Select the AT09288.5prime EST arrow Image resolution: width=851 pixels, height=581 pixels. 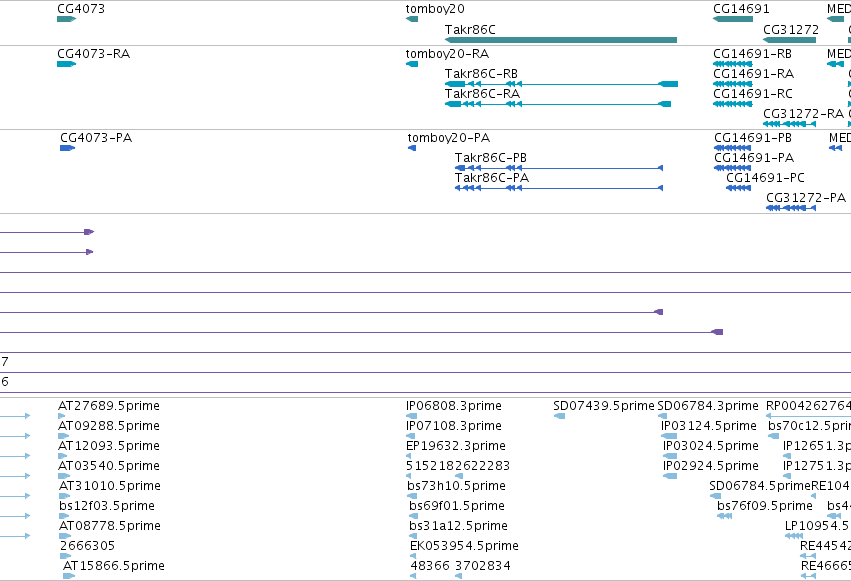63,436
